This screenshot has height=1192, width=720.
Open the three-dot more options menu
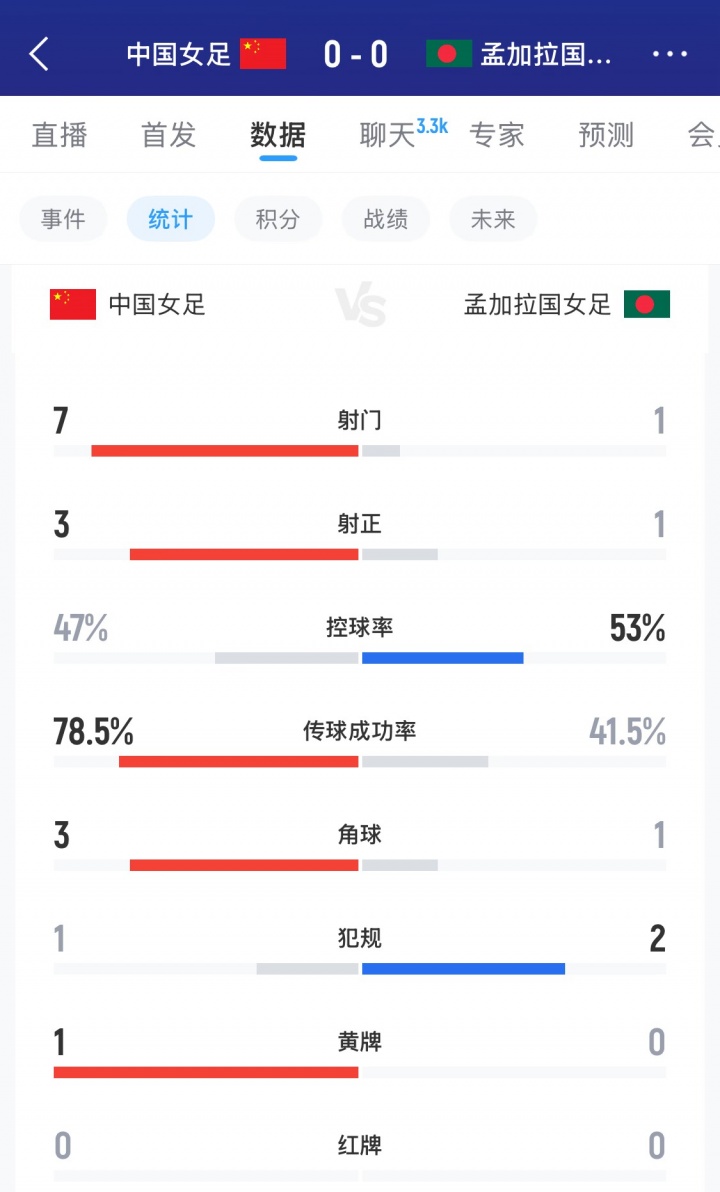coord(669,54)
